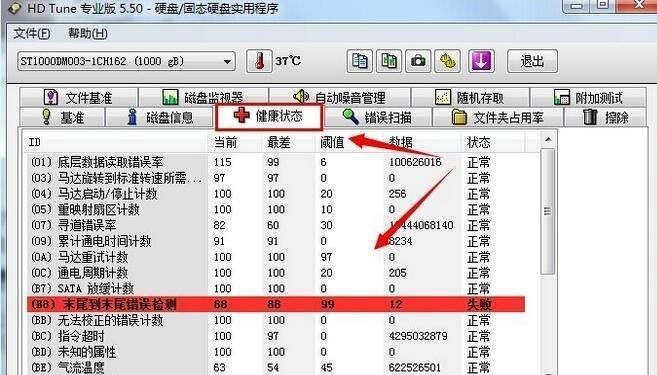Select row (01) 底层数据读取错误率
This screenshot has height=375, width=657.
pos(276,162)
